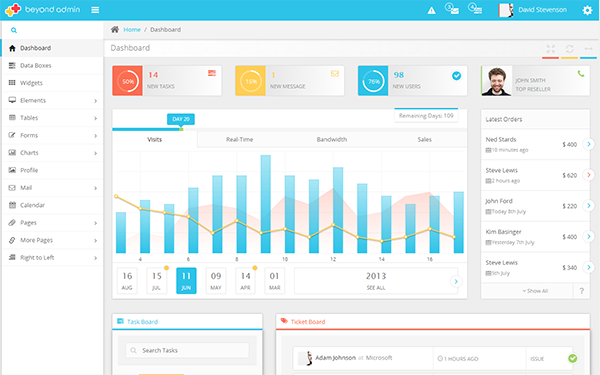Open the Ned Stards order arrow

click(589, 144)
